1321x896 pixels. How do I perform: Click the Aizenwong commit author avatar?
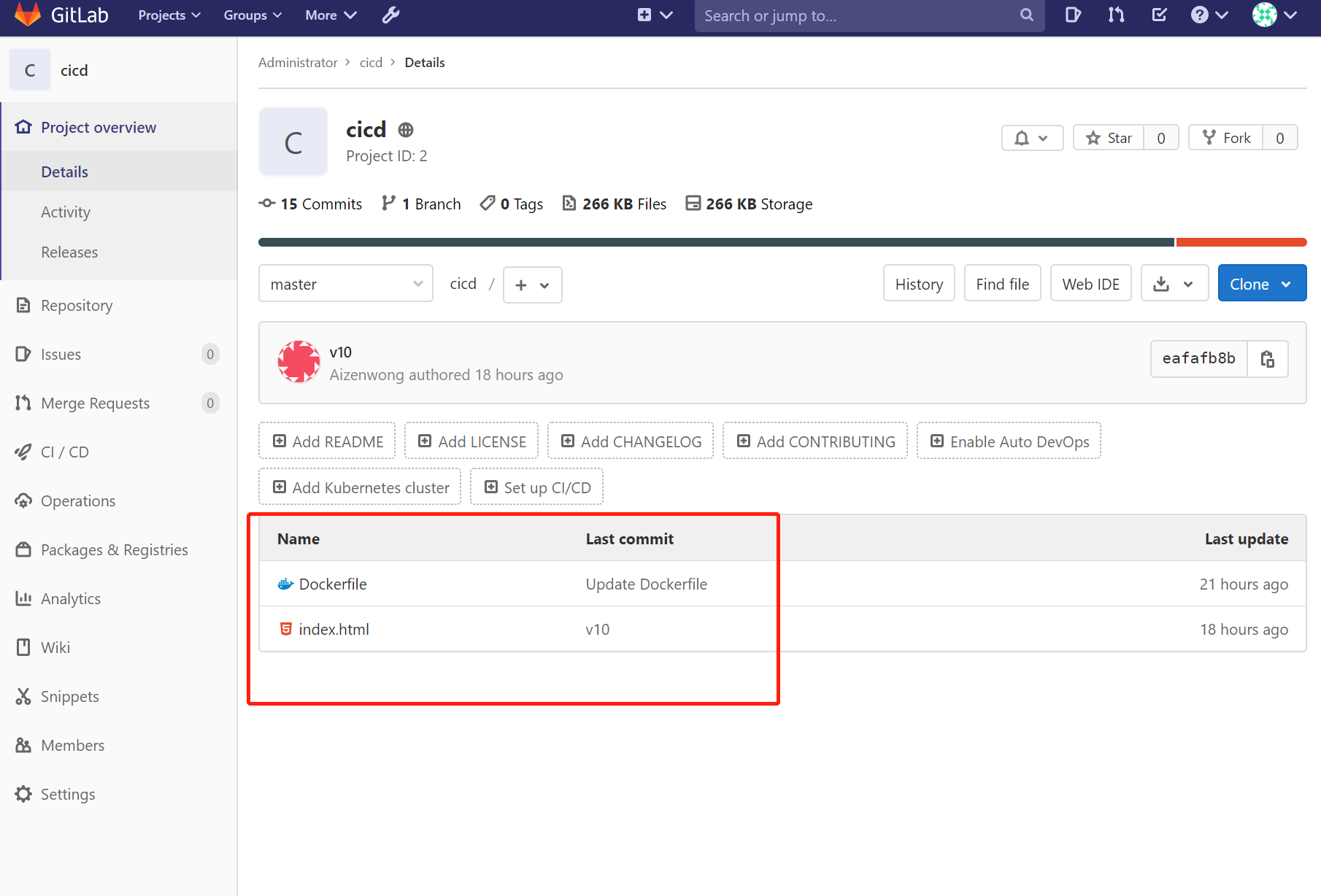click(299, 362)
